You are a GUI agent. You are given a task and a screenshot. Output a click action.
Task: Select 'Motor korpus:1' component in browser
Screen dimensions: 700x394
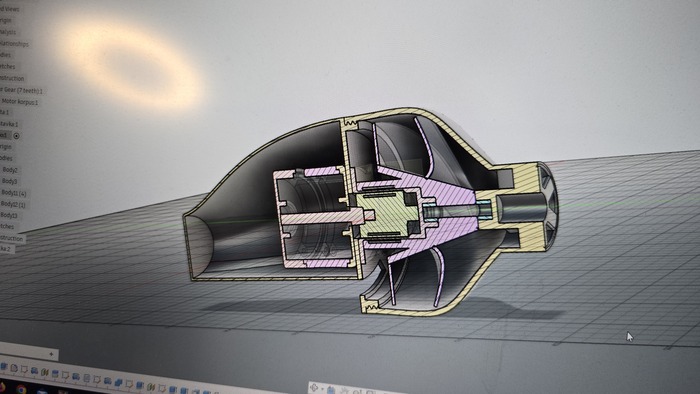(x=20, y=102)
